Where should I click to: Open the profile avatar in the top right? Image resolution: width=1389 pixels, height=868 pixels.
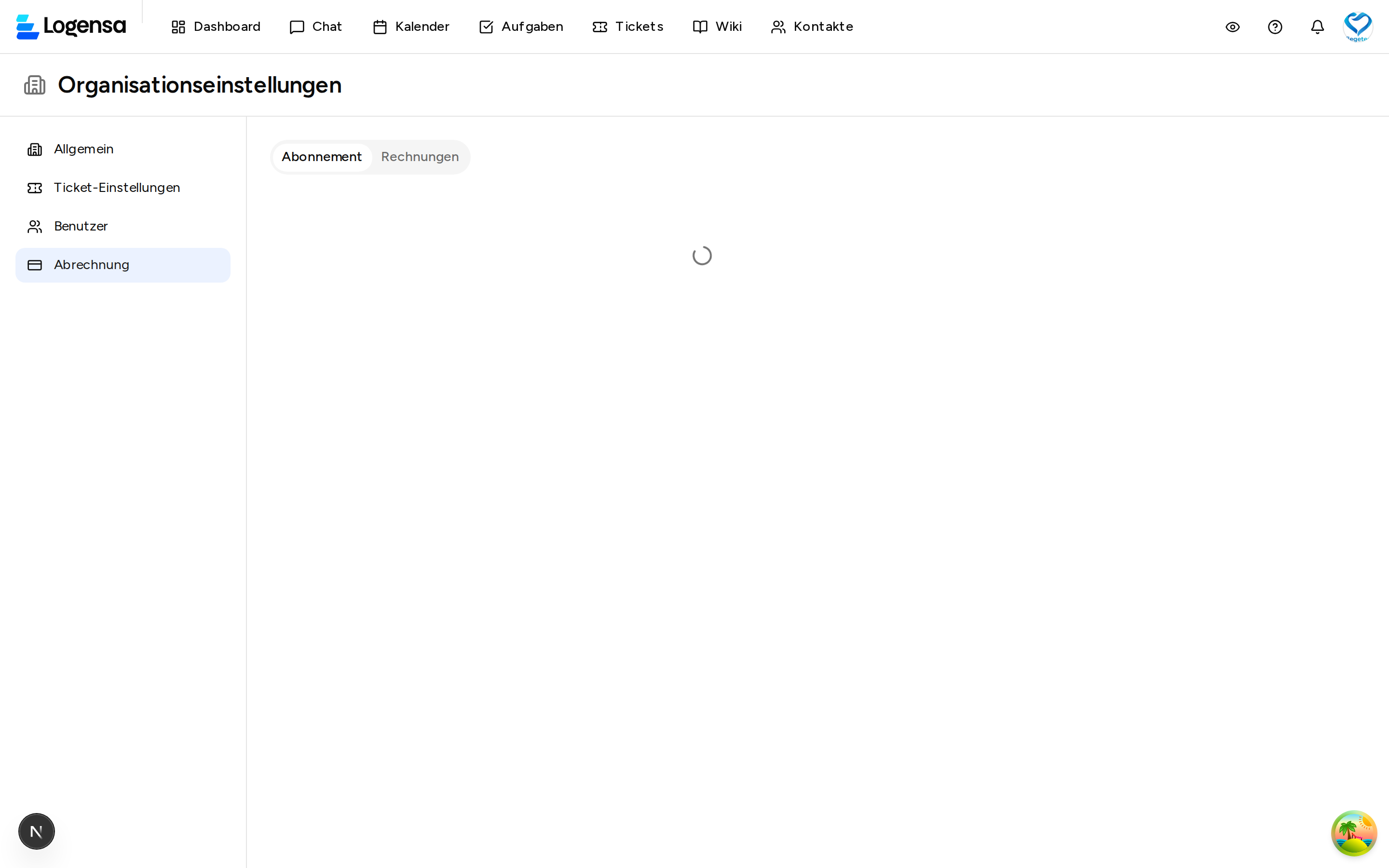coord(1358,27)
